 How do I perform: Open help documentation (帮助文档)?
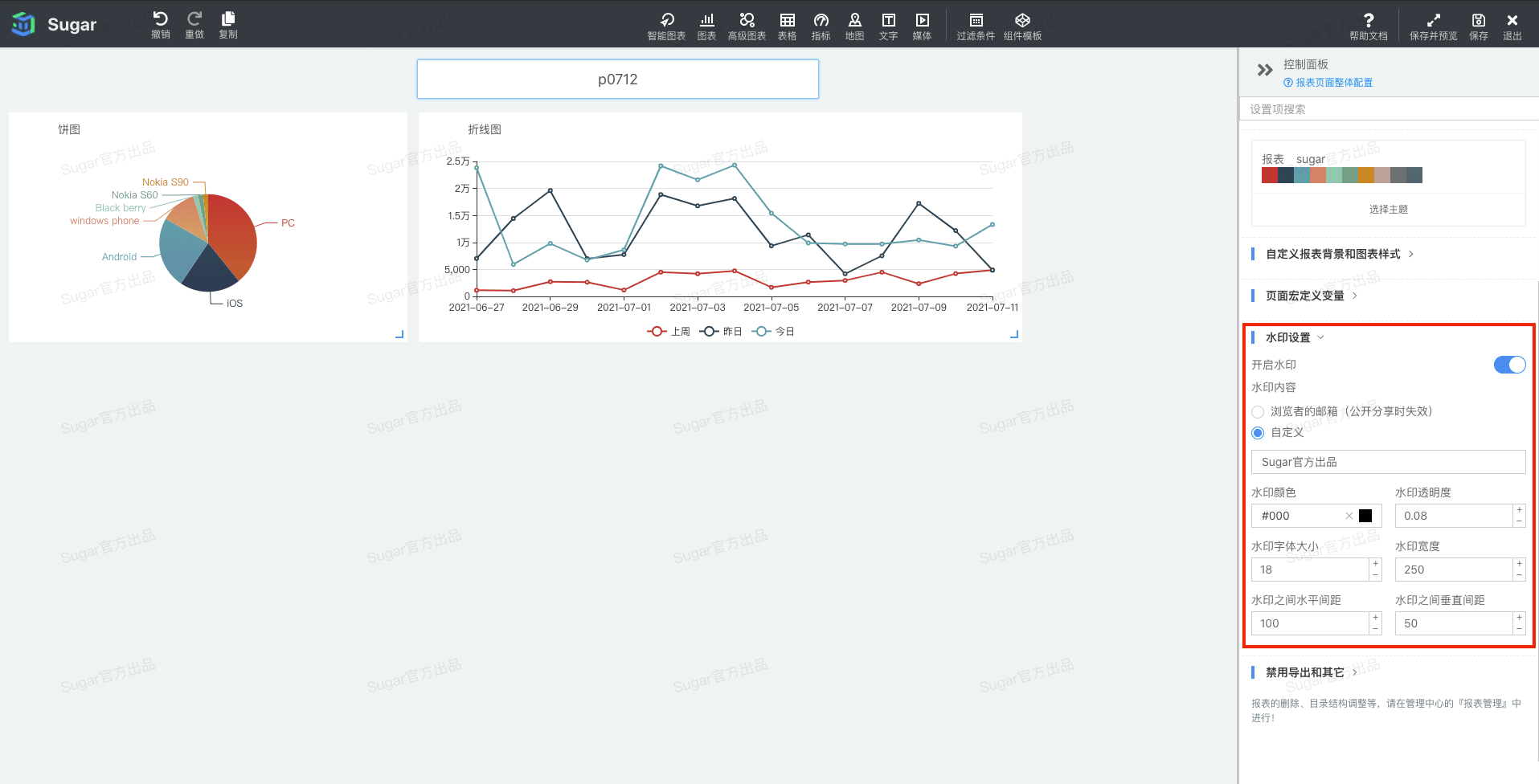(x=1368, y=27)
